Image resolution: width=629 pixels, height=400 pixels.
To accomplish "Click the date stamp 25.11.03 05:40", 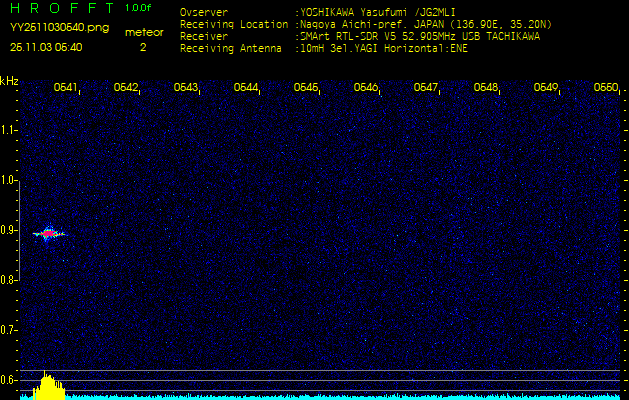I will pyautogui.click(x=46, y=47).
